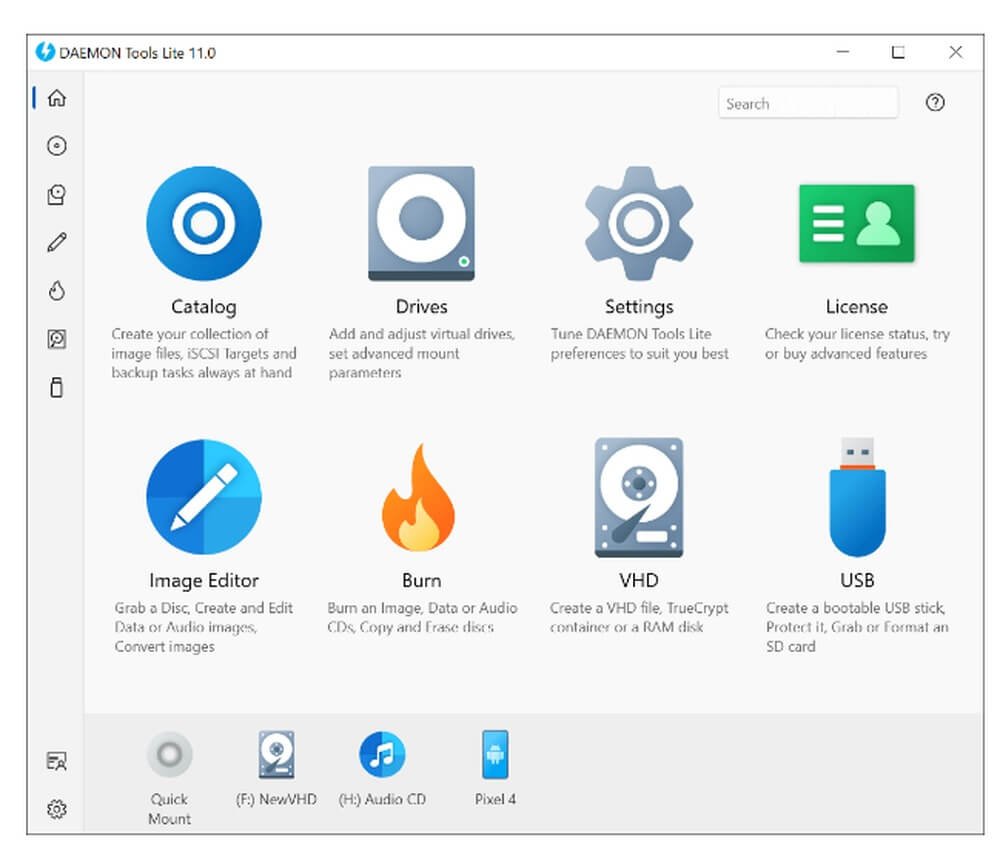This screenshot has width=1000, height=855.
Task: Select the pencil Image Editor sidebar icon
Action: point(57,242)
